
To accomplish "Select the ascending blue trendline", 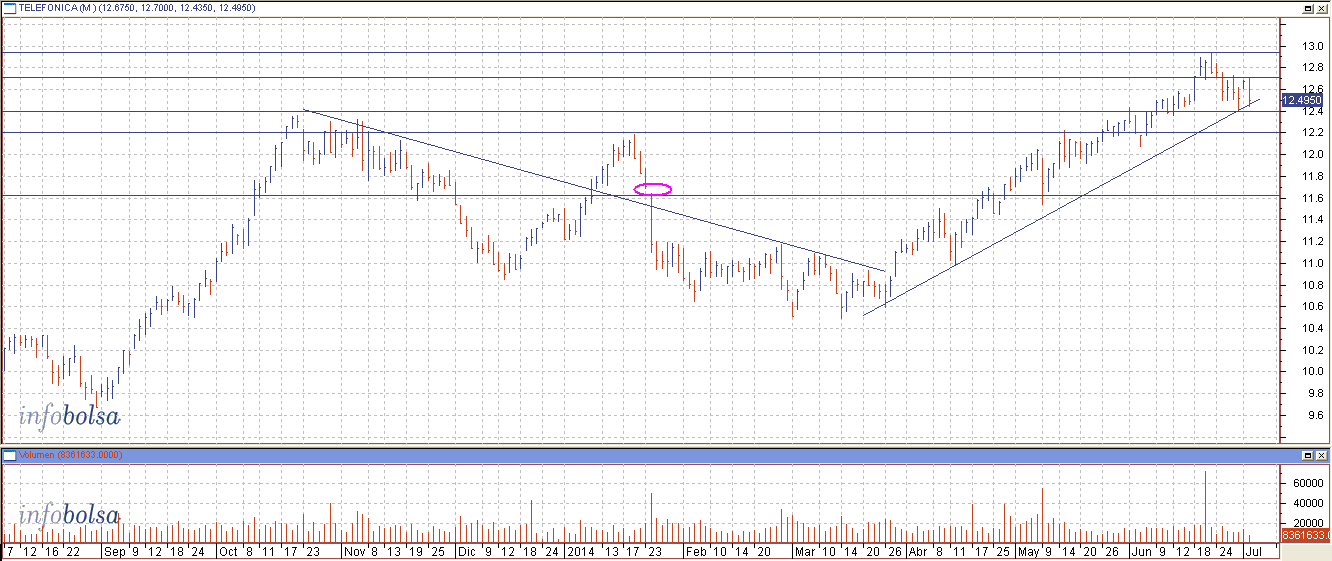I will tap(1060, 207).
